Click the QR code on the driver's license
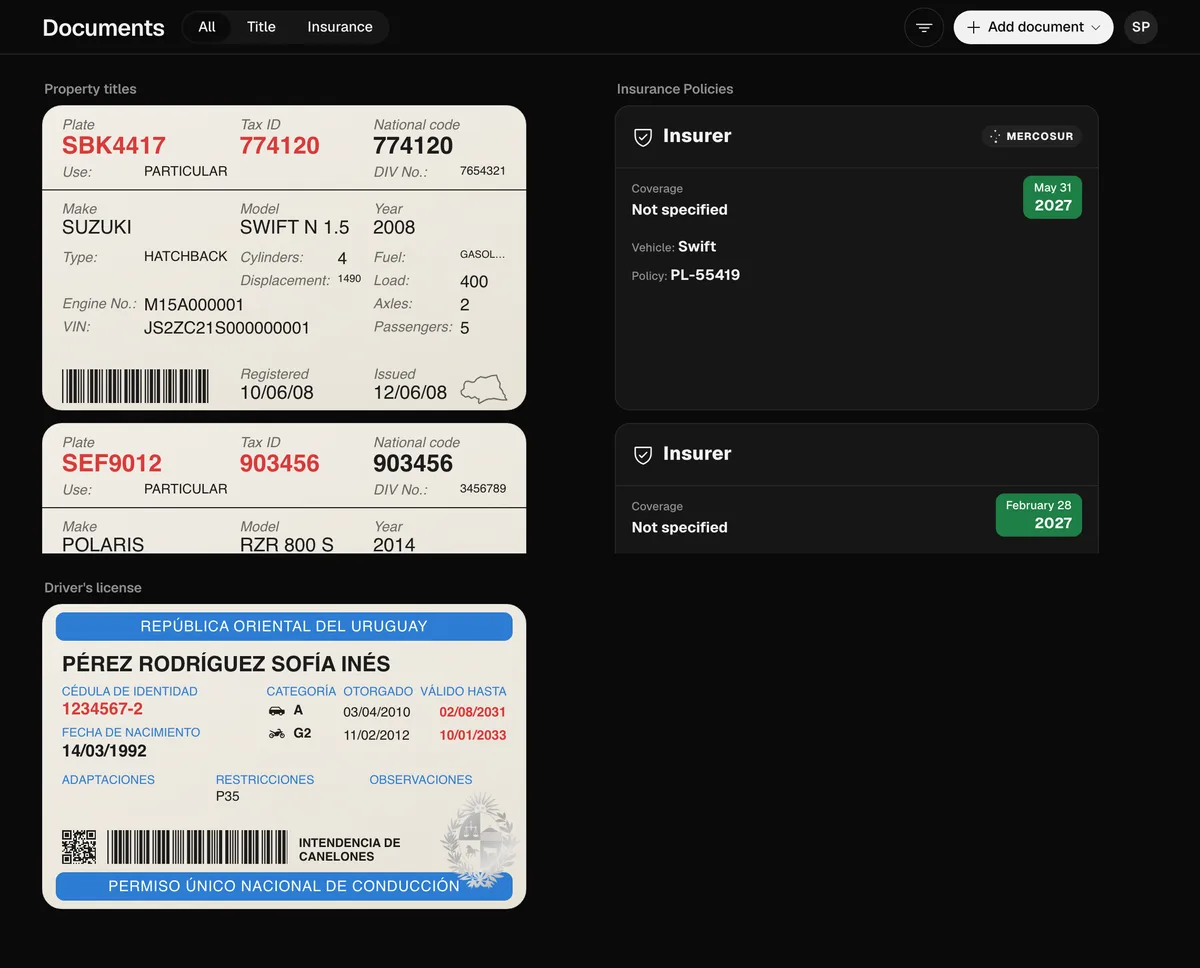The height and width of the screenshot is (968, 1200). point(79,847)
